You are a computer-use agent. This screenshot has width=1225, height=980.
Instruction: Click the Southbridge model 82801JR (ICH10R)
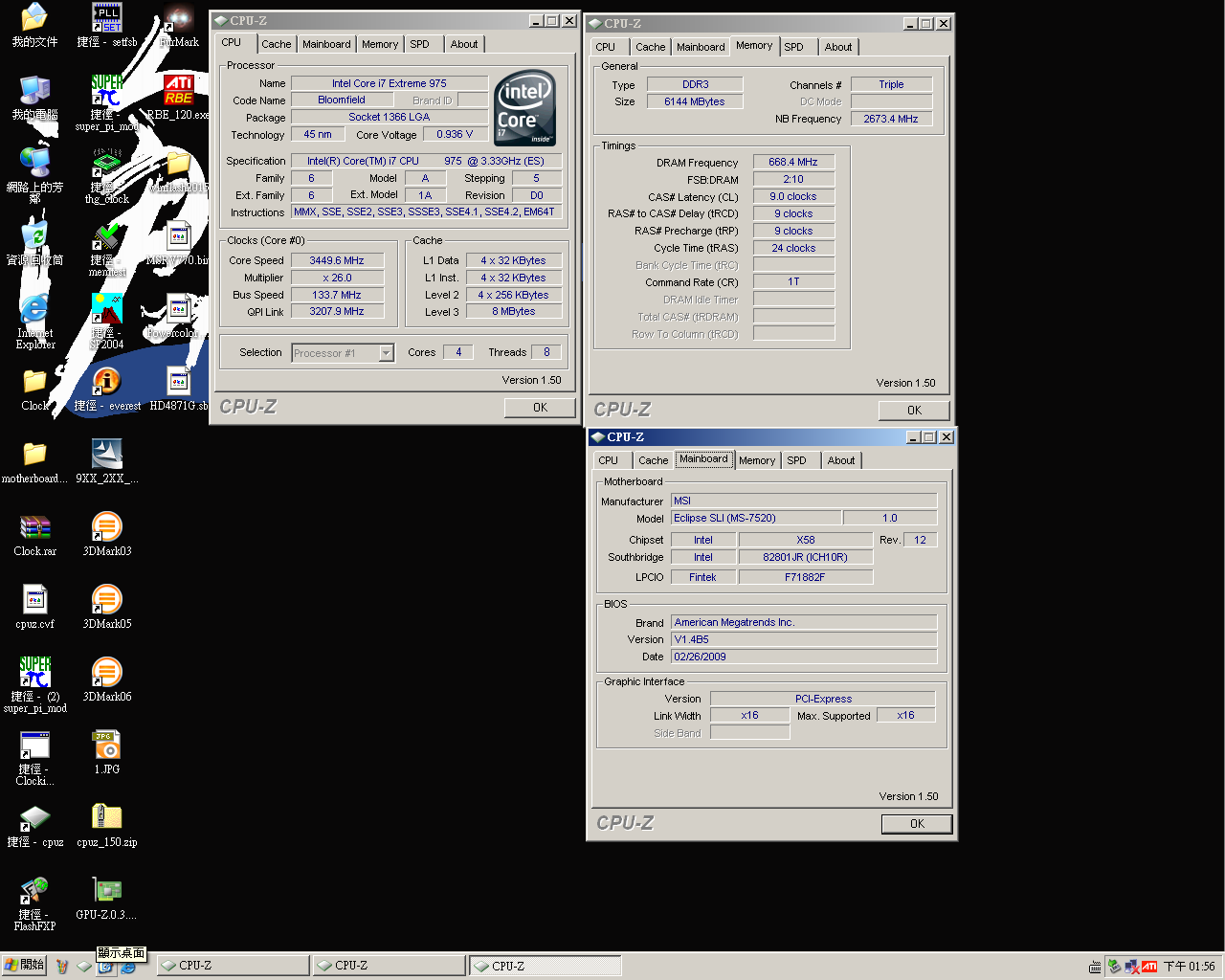tap(806, 557)
